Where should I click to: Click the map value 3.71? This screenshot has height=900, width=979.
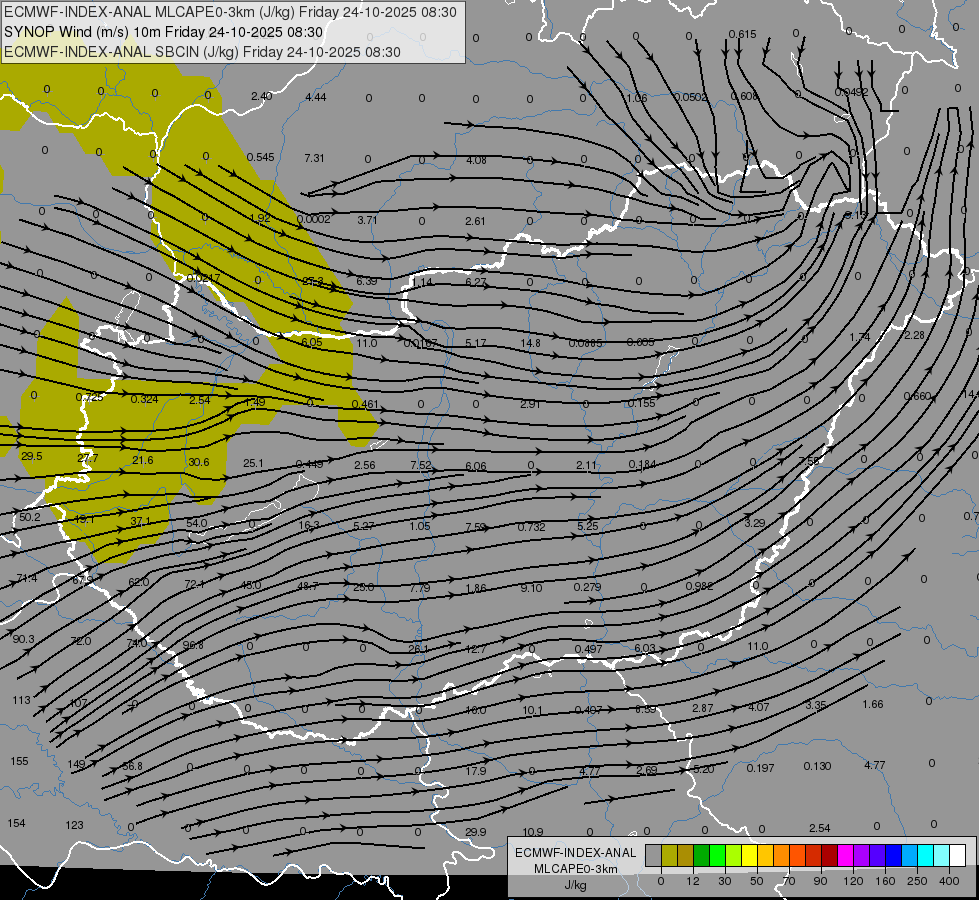click(x=368, y=220)
